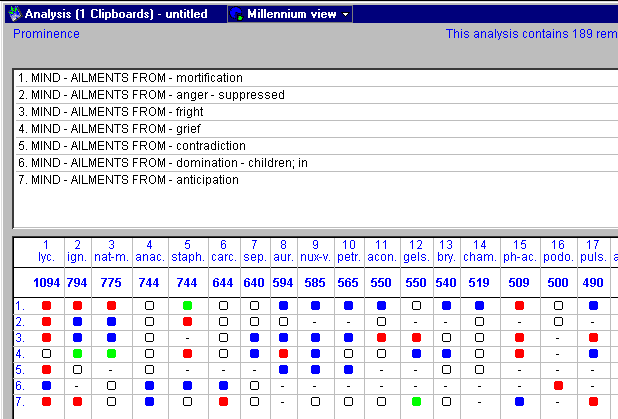
Task: Click the anac. remedy column header
Action: click(x=150, y=251)
